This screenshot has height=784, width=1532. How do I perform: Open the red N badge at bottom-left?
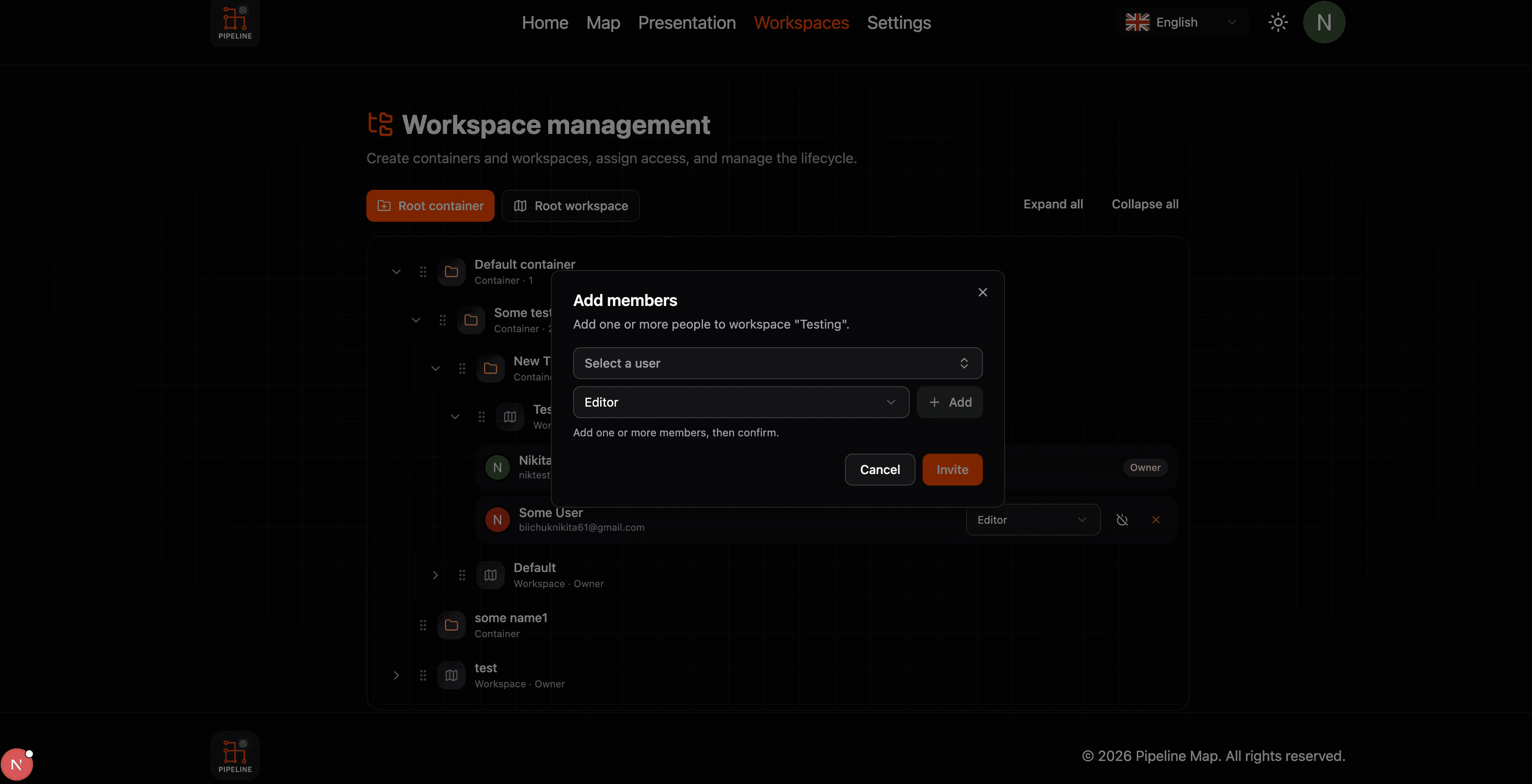tap(17, 764)
